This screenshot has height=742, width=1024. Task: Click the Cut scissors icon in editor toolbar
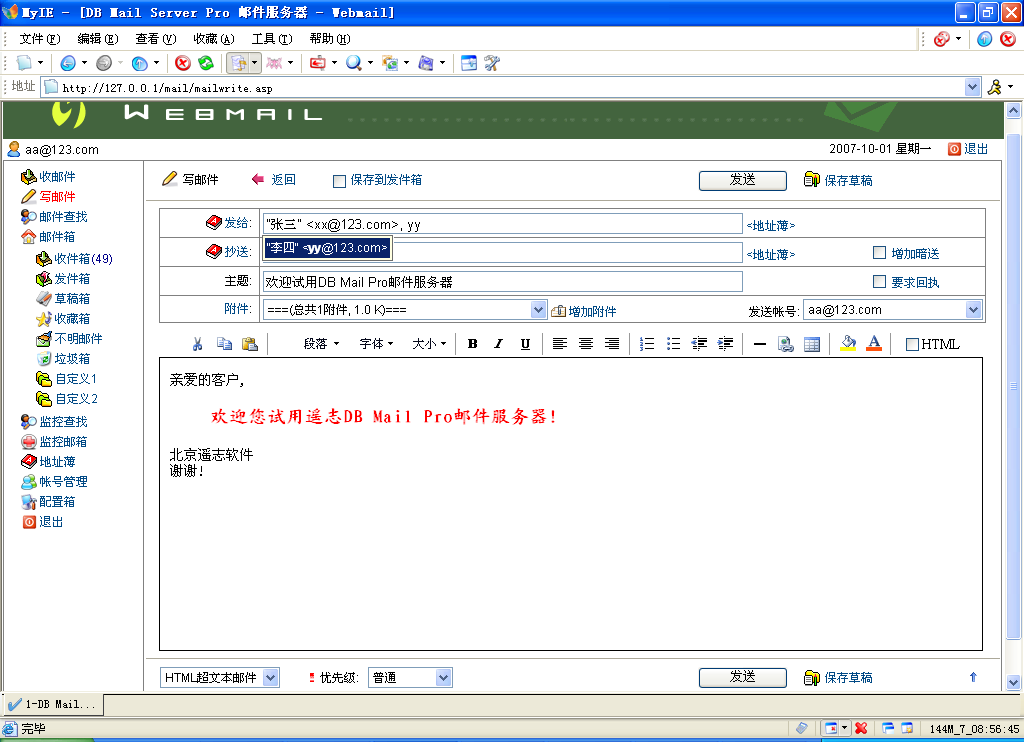point(197,344)
